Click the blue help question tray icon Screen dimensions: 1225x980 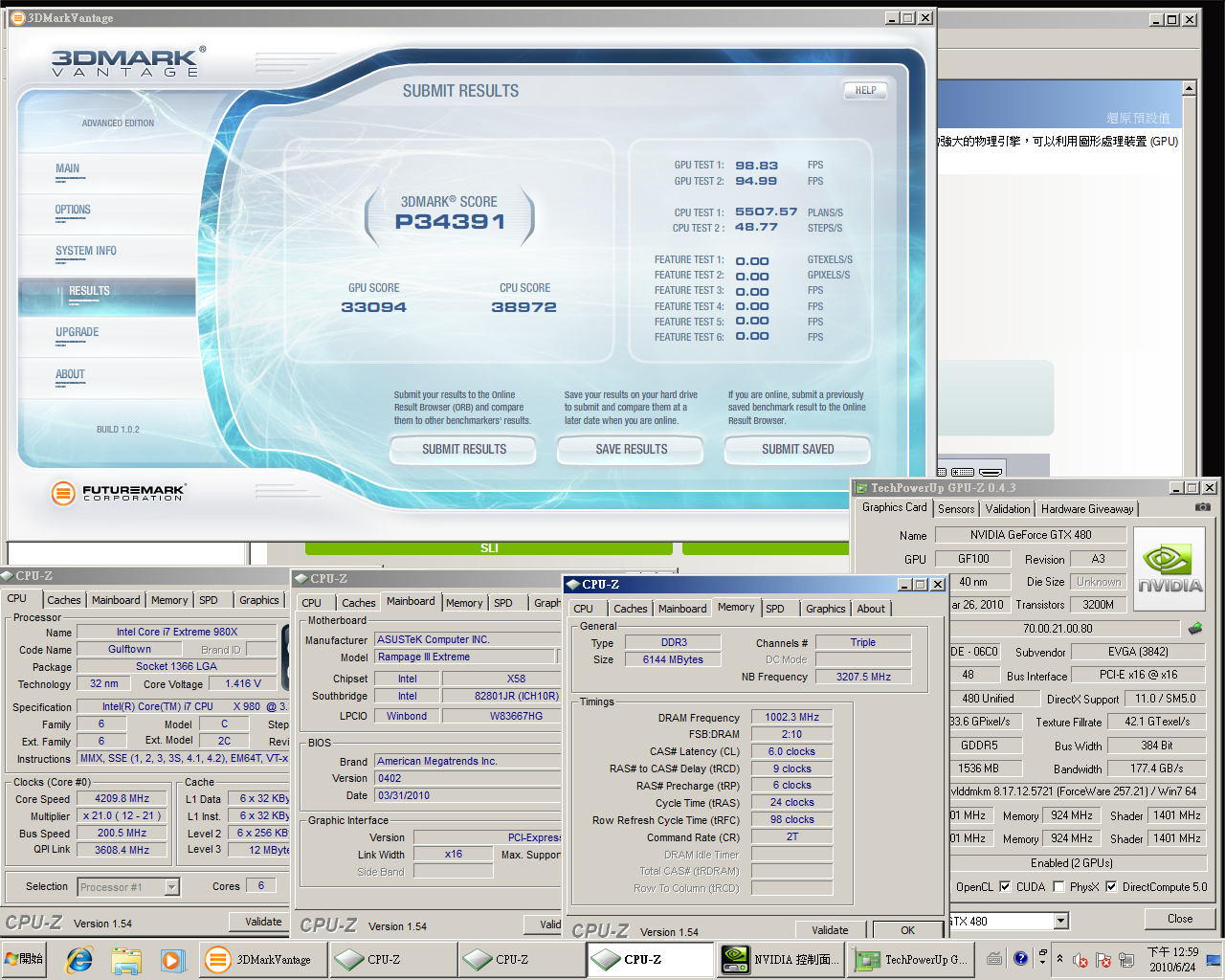pyautogui.click(x=1020, y=958)
